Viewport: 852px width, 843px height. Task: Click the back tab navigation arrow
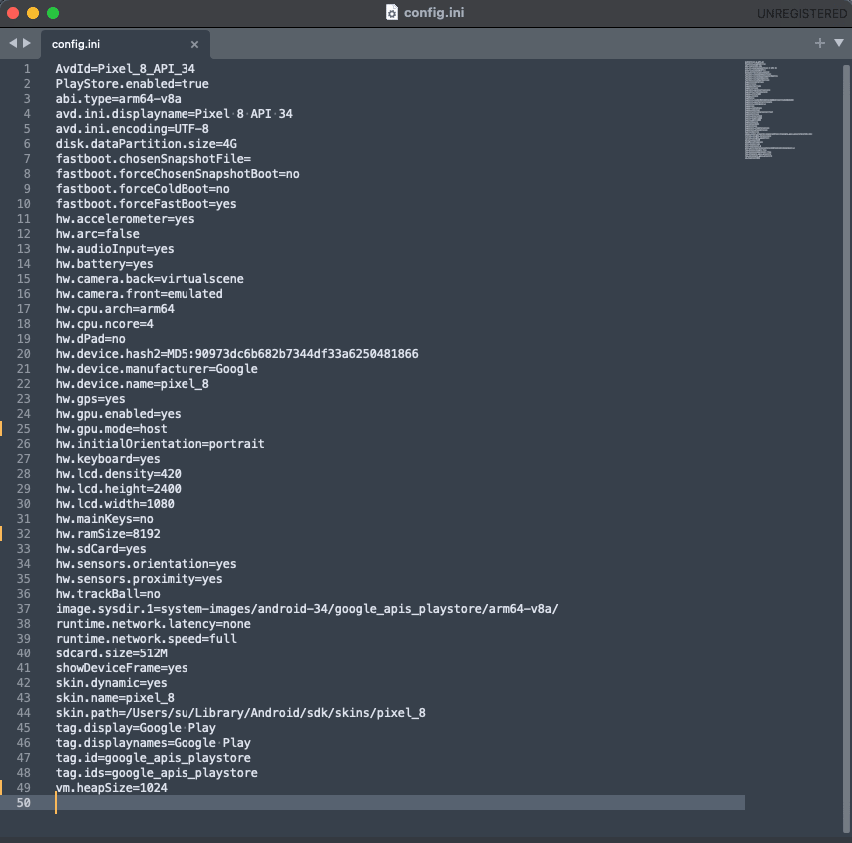(13, 43)
